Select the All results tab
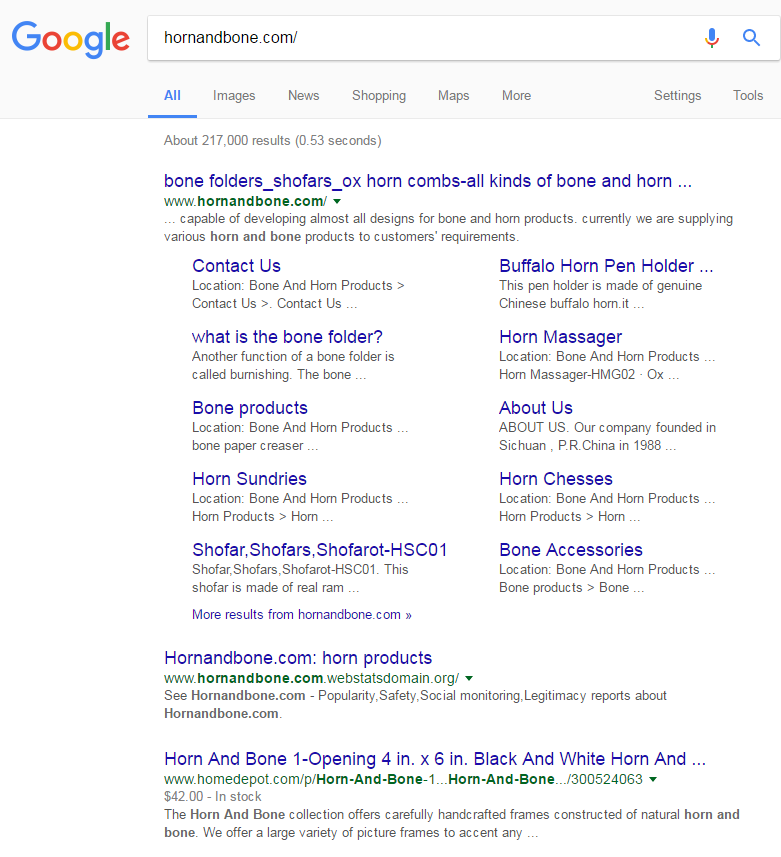781x857 pixels. [x=172, y=96]
